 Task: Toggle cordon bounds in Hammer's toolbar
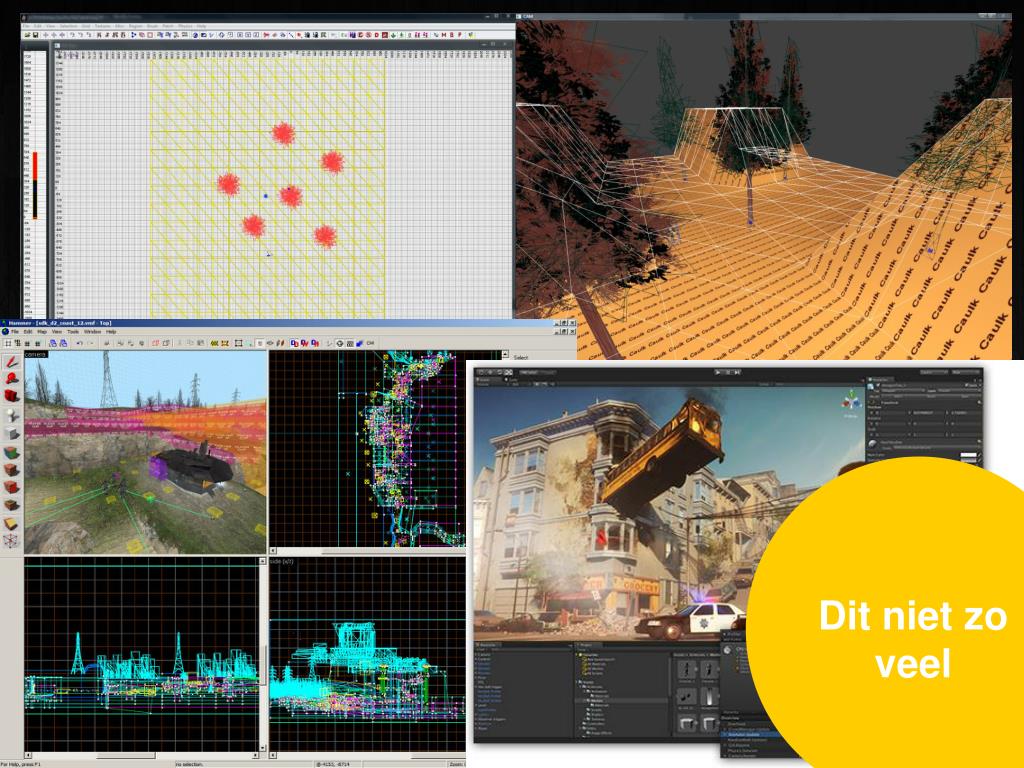coord(214,343)
